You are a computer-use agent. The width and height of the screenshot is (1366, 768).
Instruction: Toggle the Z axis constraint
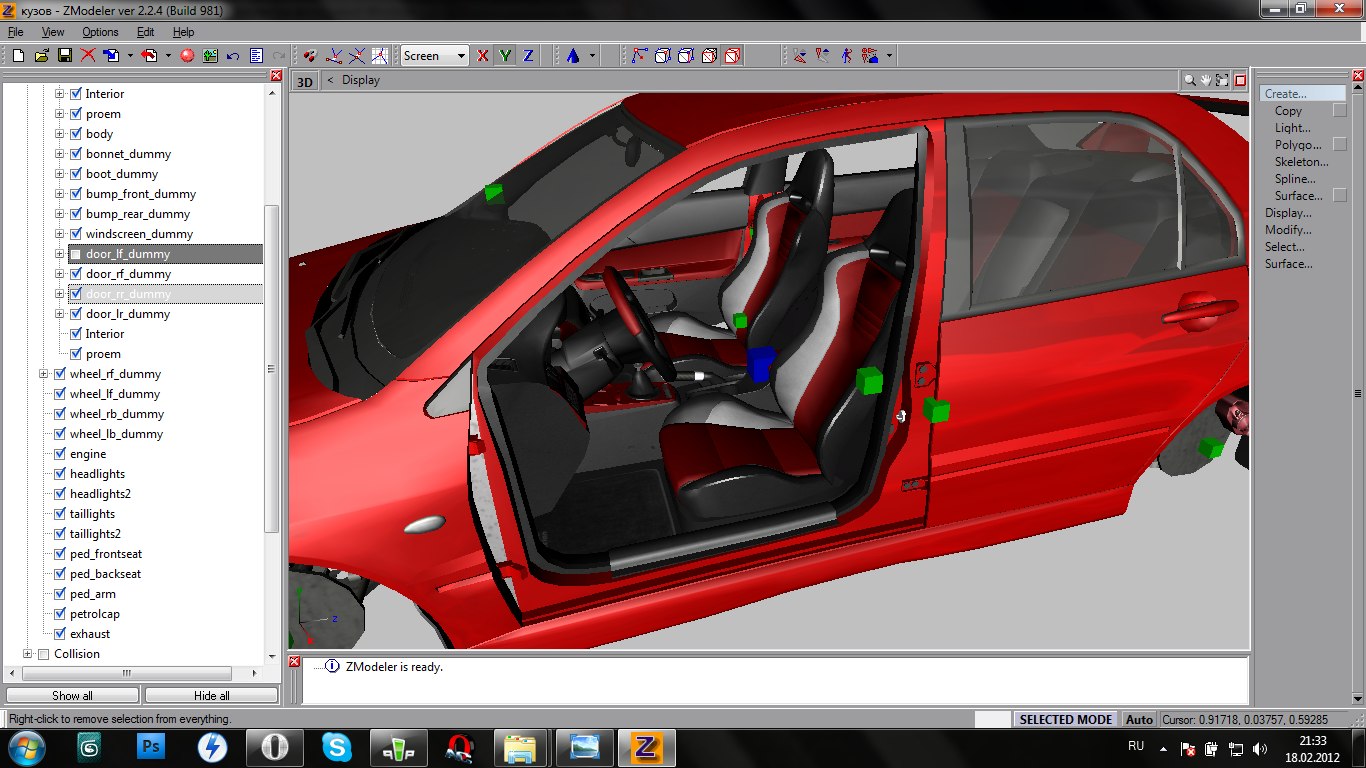pyautogui.click(x=528, y=56)
